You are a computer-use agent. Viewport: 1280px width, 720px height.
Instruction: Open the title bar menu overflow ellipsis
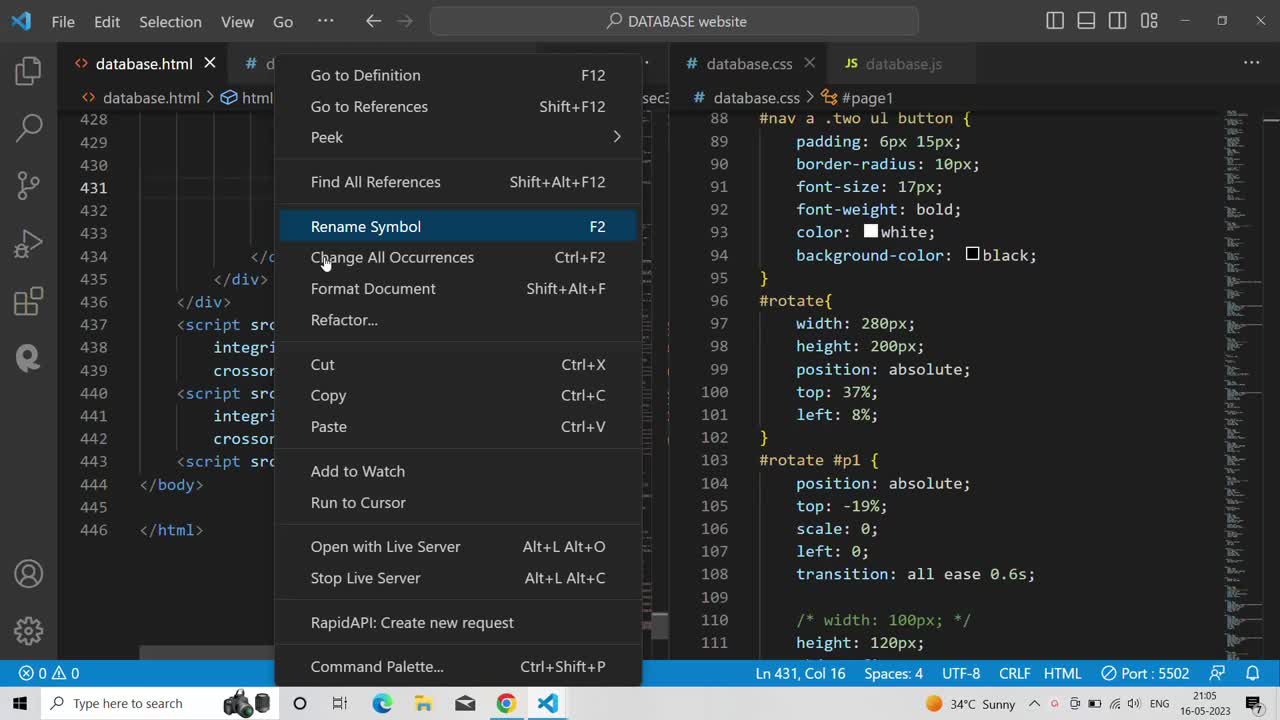tap(325, 21)
